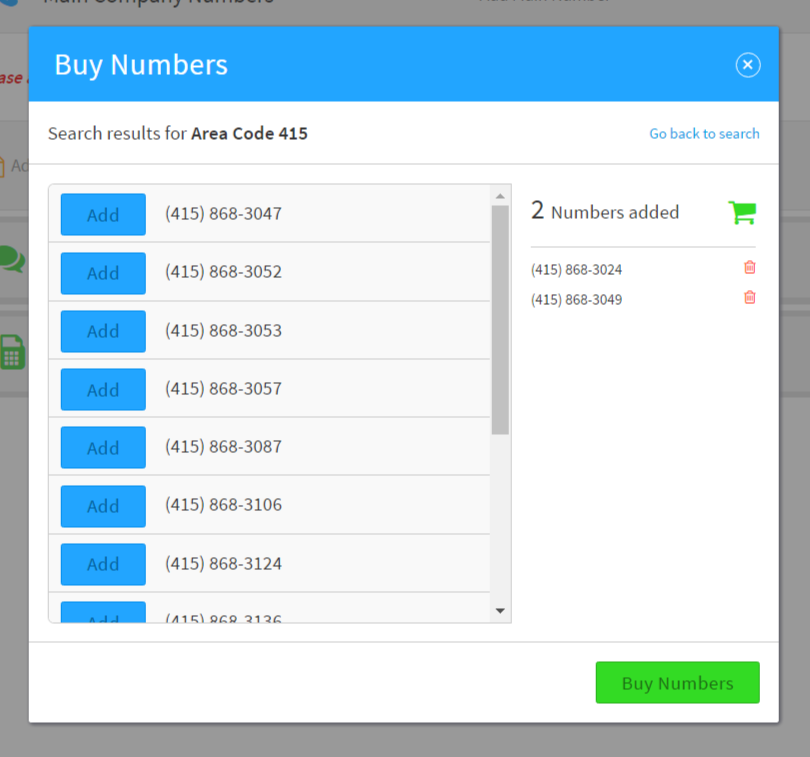Image resolution: width=810 pixels, height=757 pixels.
Task: Click the 'Area Code 415' search heading
Action: [x=250, y=134]
